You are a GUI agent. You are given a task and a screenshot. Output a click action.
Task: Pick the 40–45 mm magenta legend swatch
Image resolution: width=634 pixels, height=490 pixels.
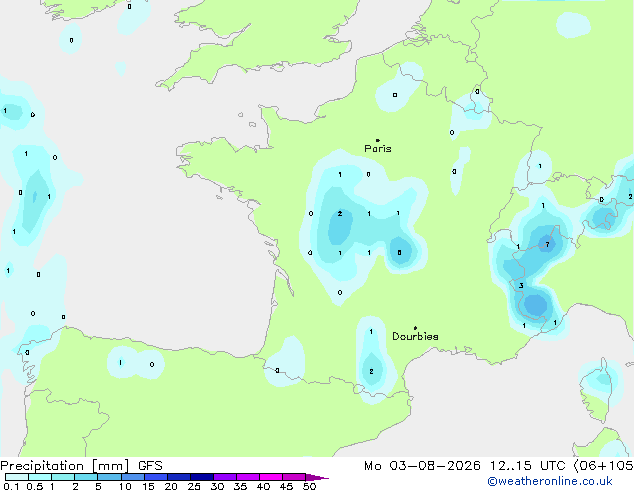click(x=271, y=477)
